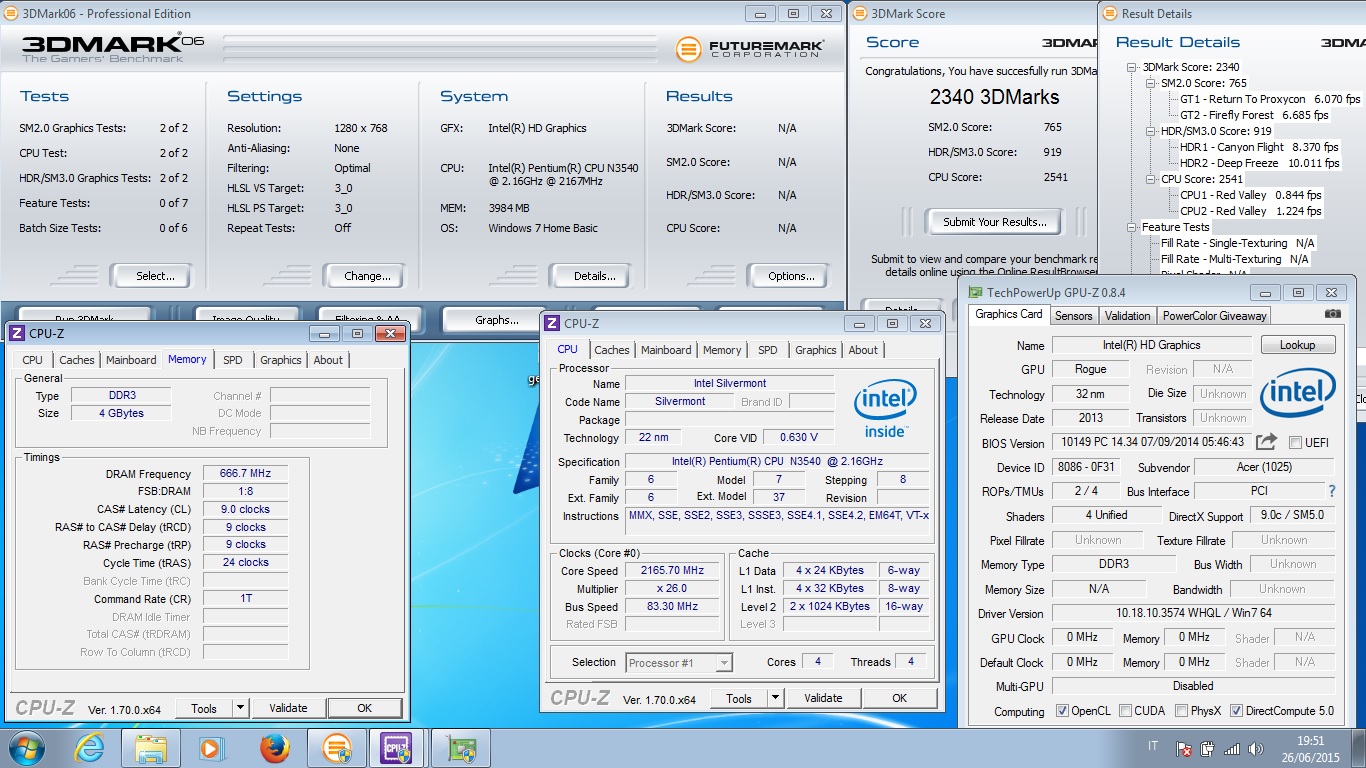Click the Intel inside logo in CPU-Z
Viewport: 1366px width, 768px height.
pos(885,409)
